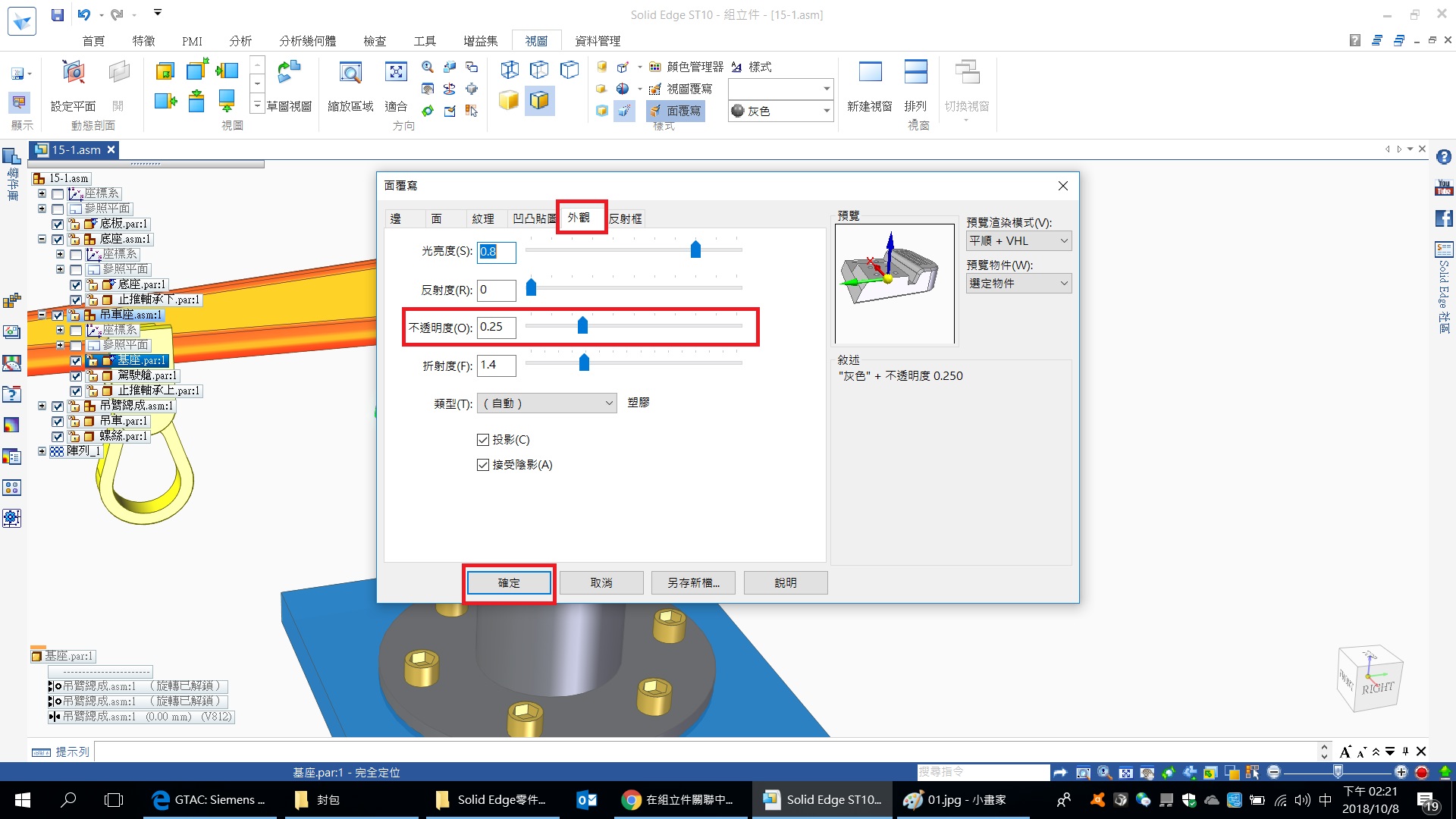Toggle checkbox for 吊車.par:1
This screenshot has width=1456, height=819.
pyautogui.click(x=58, y=422)
